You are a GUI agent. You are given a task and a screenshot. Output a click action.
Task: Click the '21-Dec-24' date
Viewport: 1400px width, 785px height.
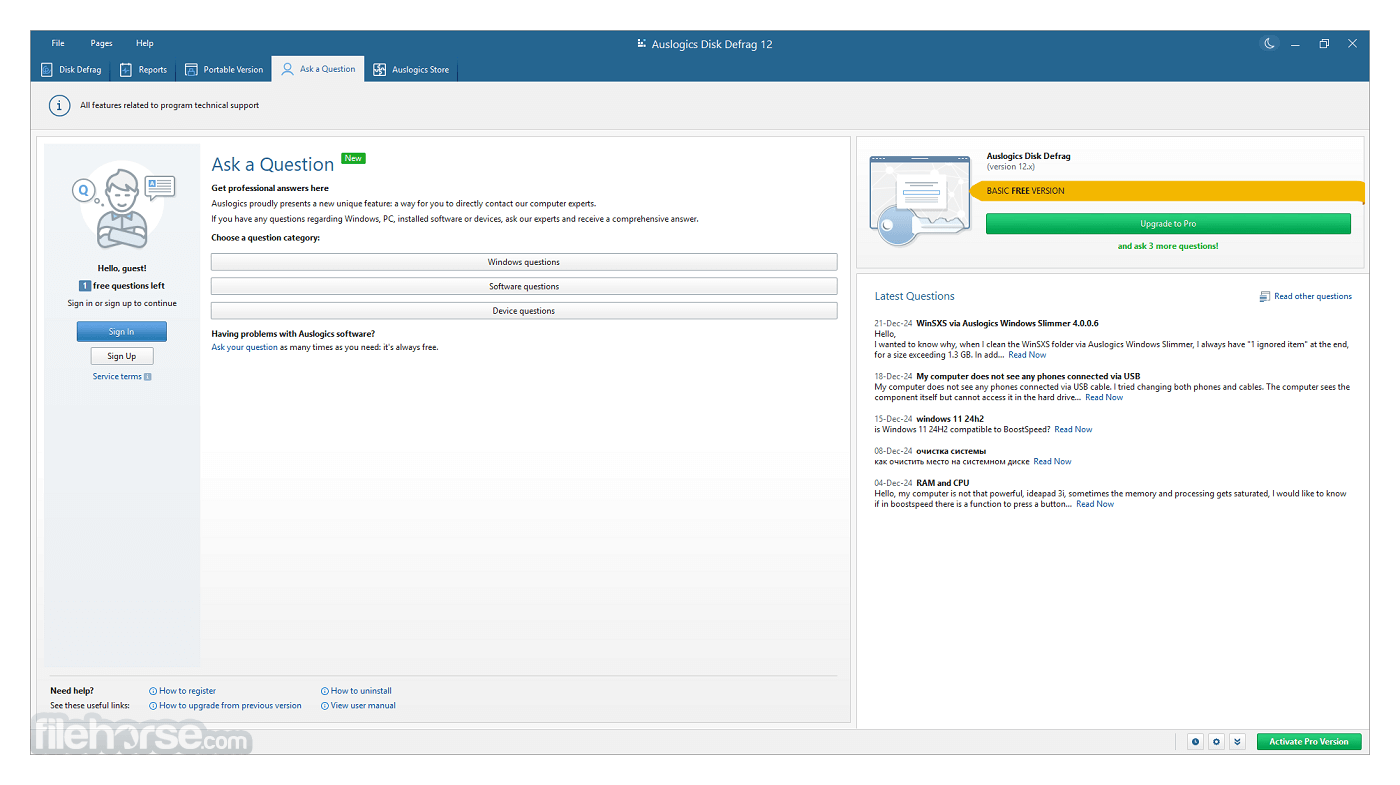tap(893, 324)
